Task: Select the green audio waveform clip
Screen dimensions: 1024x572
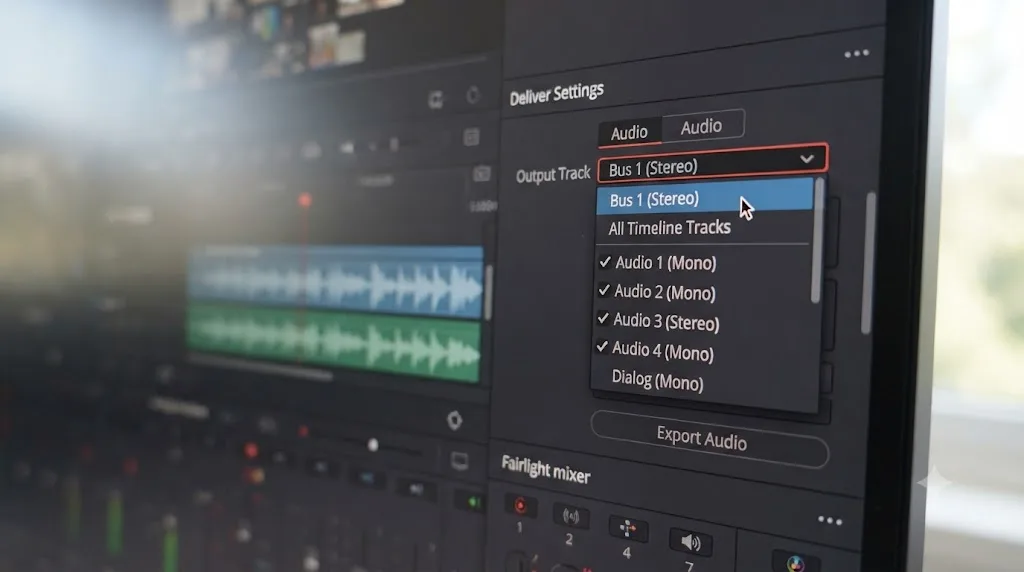Action: (x=334, y=344)
